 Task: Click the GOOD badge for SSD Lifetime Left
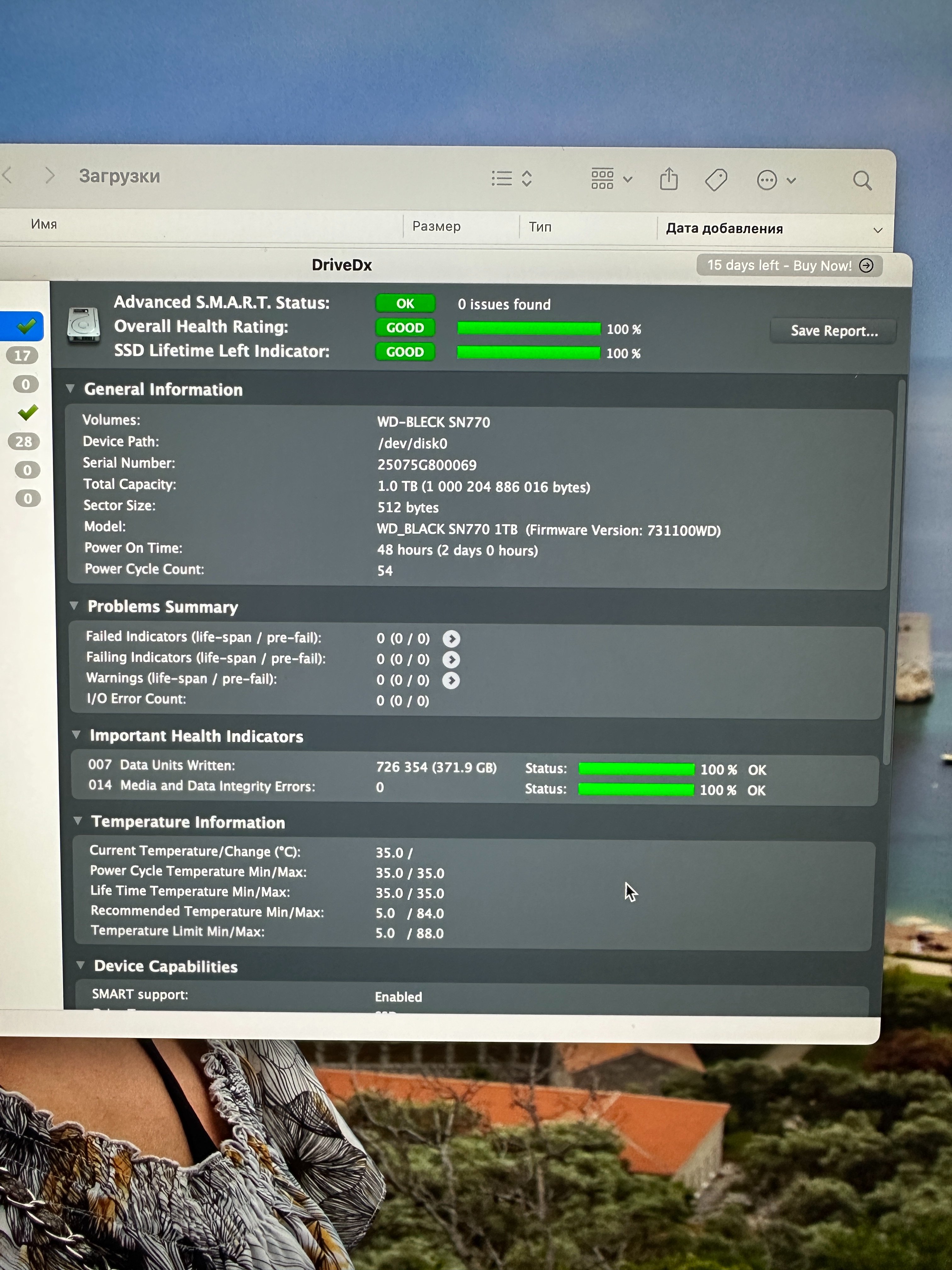405,352
